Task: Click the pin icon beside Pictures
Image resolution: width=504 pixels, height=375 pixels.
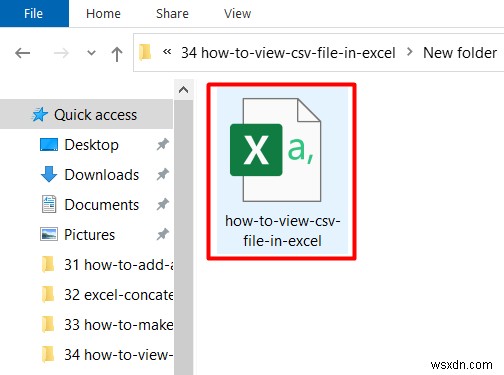Action: pos(163,234)
